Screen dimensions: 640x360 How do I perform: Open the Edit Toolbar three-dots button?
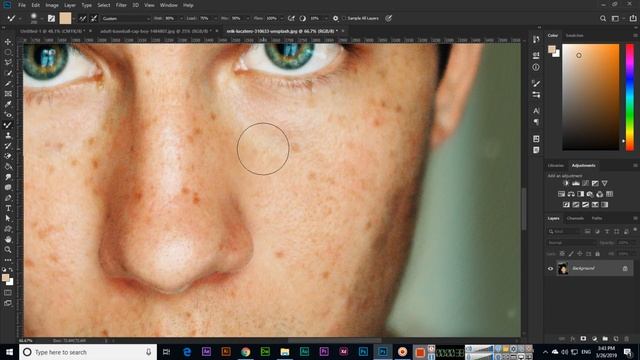pos(8,260)
